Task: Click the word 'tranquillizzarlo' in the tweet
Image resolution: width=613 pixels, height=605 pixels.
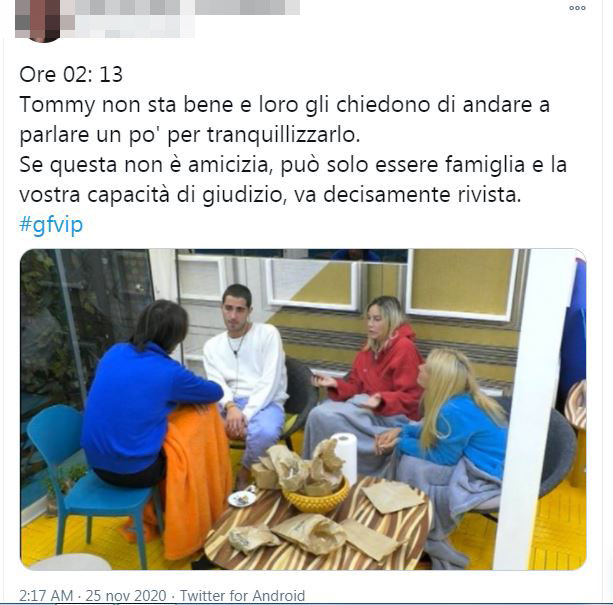Action: pyautogui.click(x=281, y=135)
